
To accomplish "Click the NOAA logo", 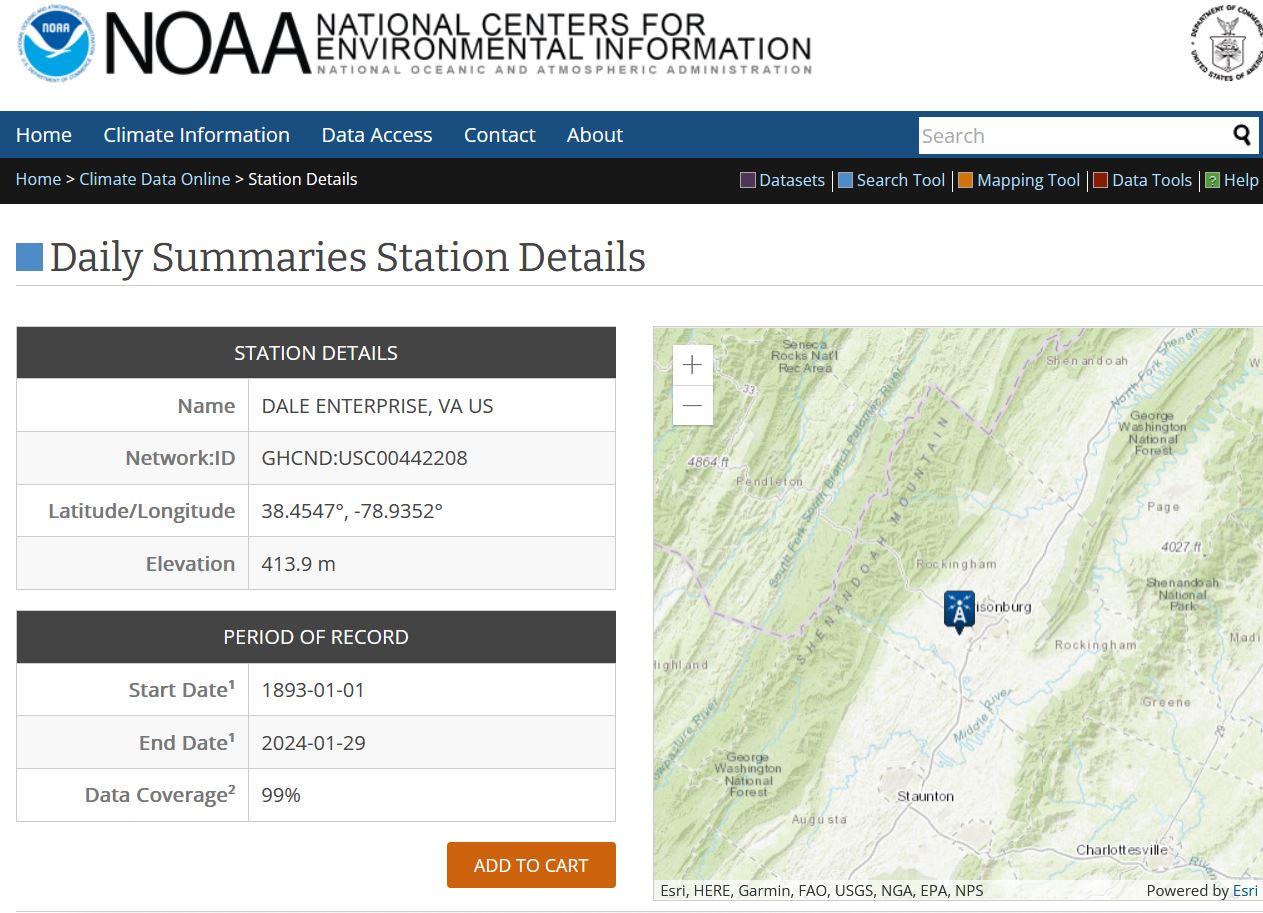I will [x=55, y=44].
